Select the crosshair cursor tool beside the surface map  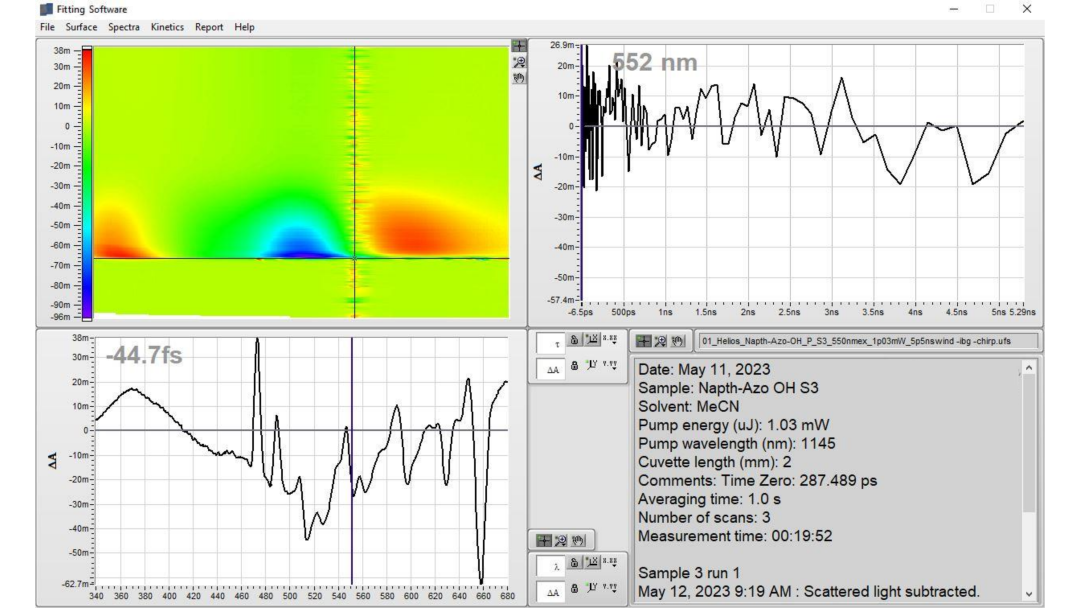click(519, 46)
